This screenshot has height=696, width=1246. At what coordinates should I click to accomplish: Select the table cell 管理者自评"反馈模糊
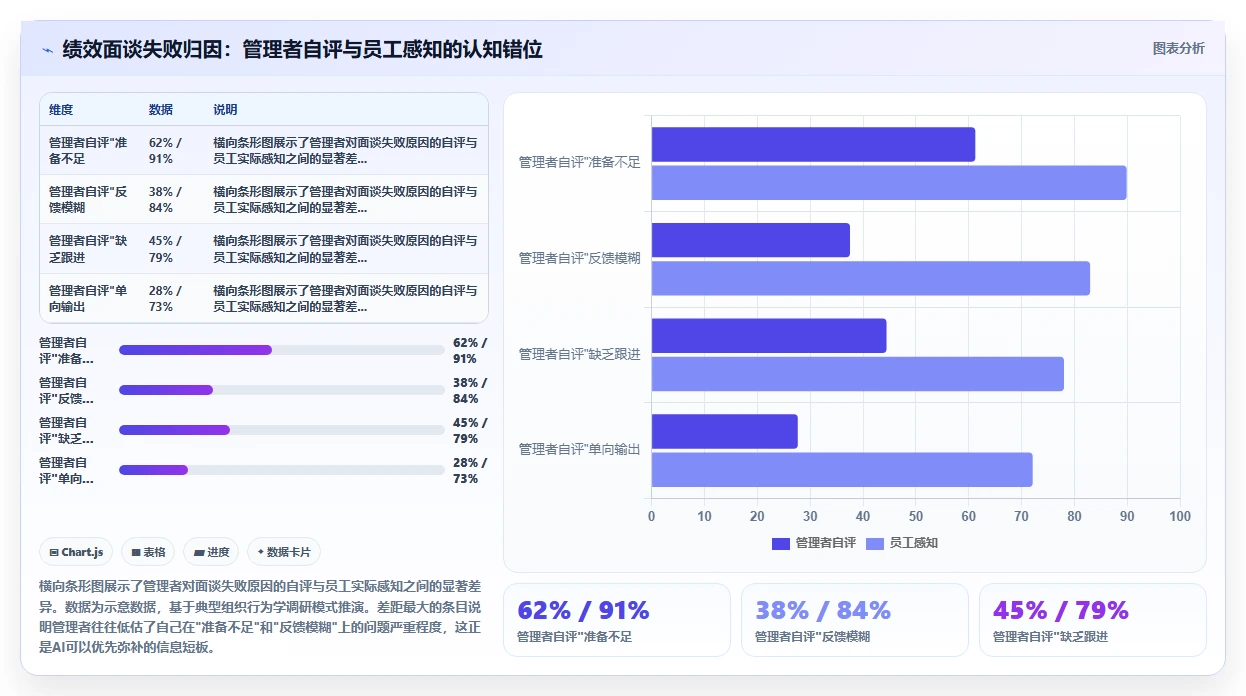click(x=88, y=199)
